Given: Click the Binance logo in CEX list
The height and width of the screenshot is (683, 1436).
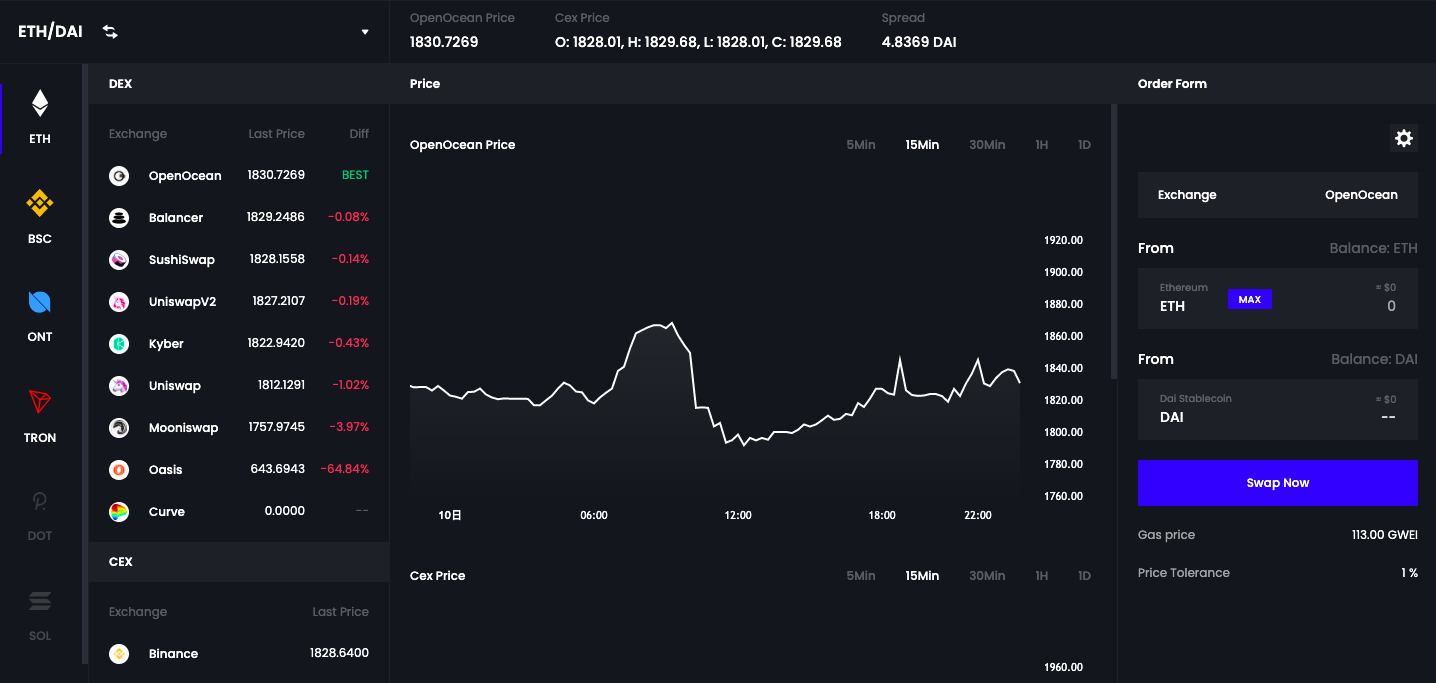Looking at the screenshot, I should click(x=119, y=654).
